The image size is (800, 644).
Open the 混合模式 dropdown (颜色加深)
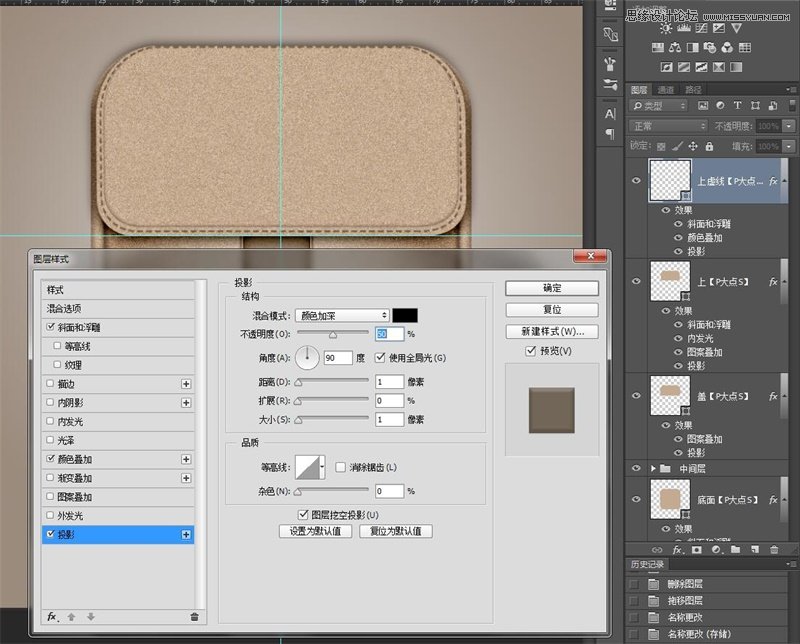pos(342,315)
